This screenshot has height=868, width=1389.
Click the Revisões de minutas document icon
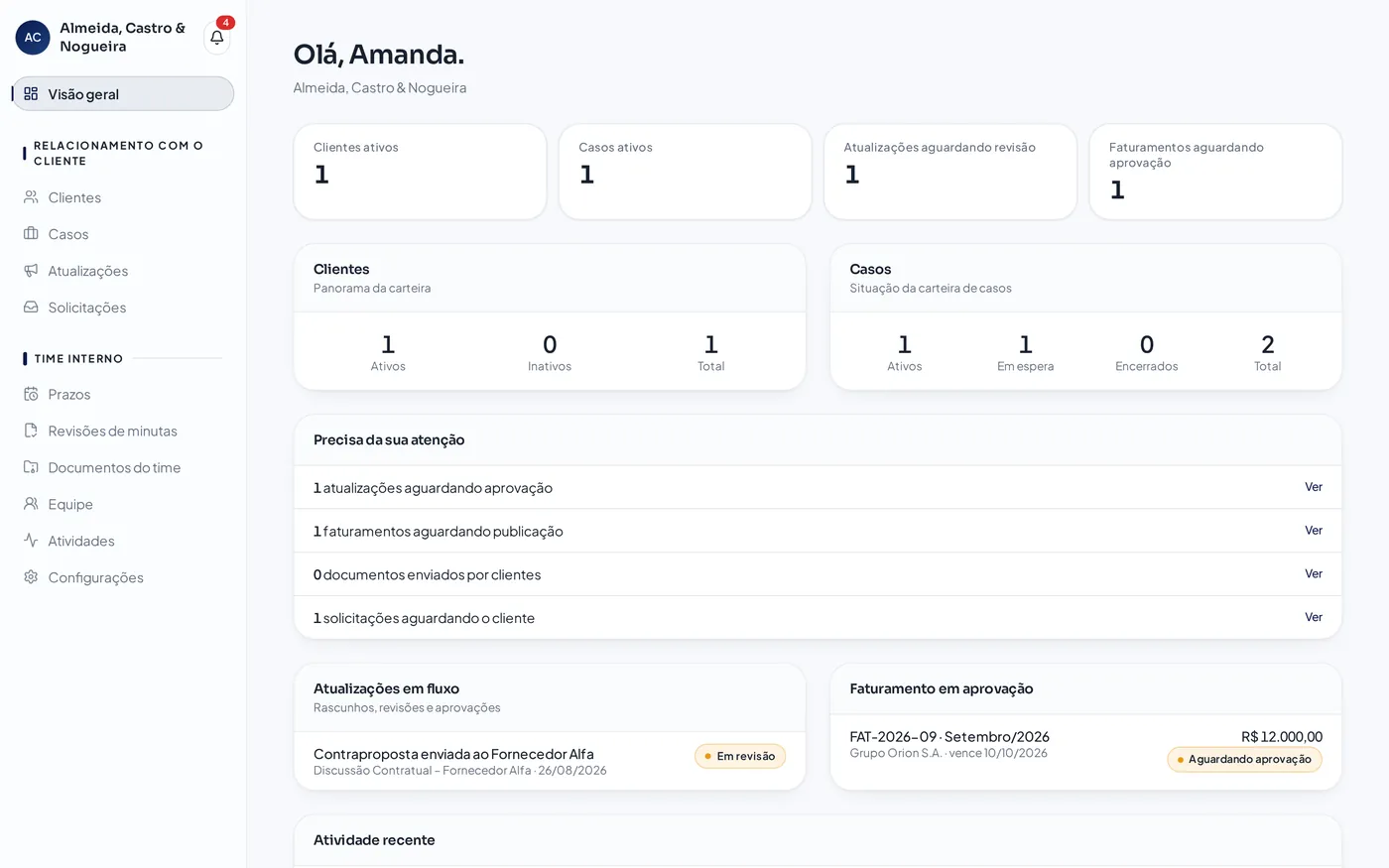31,431
